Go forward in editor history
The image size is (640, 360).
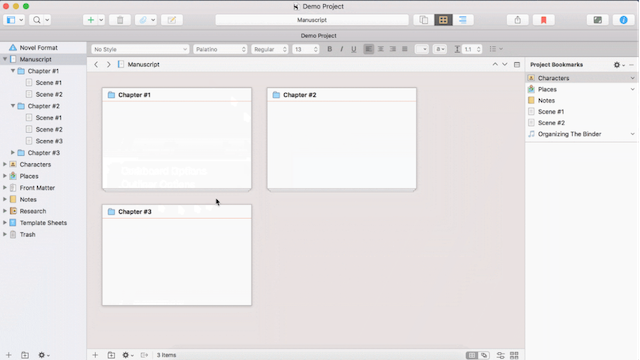(109, 64)
